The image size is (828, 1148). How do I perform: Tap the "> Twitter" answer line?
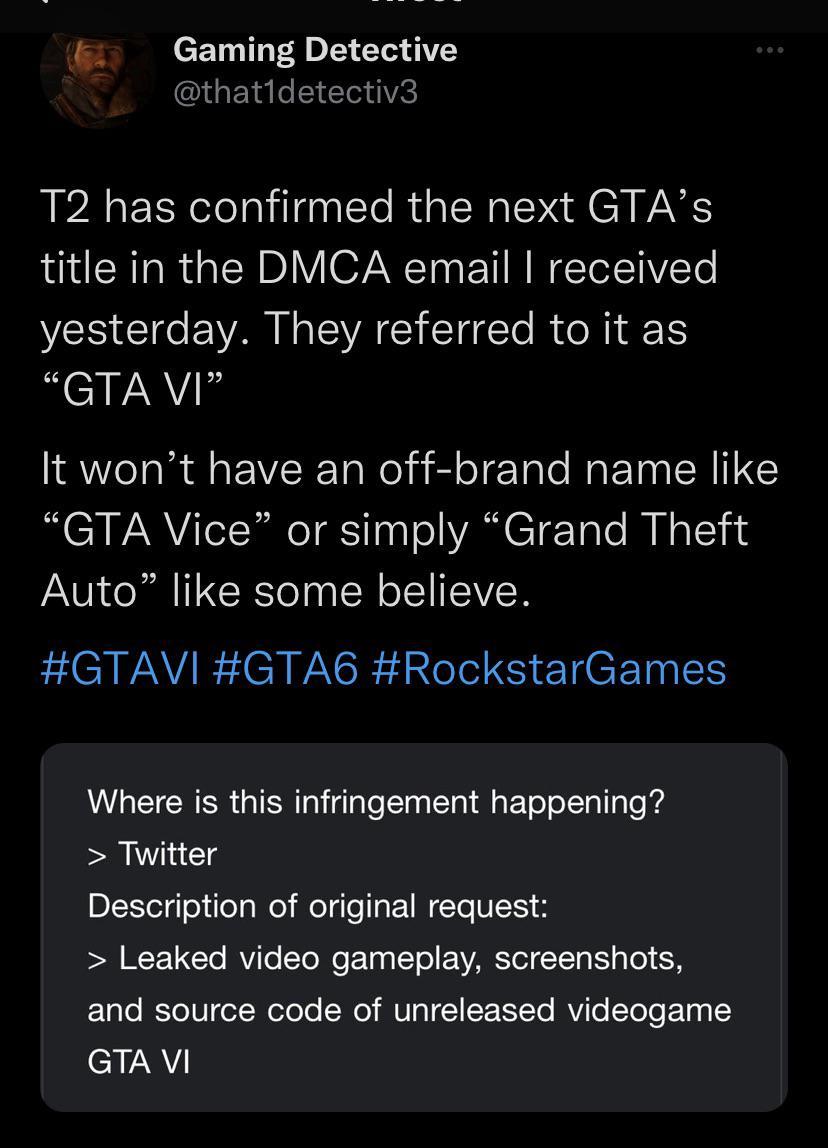coord(152,854)
